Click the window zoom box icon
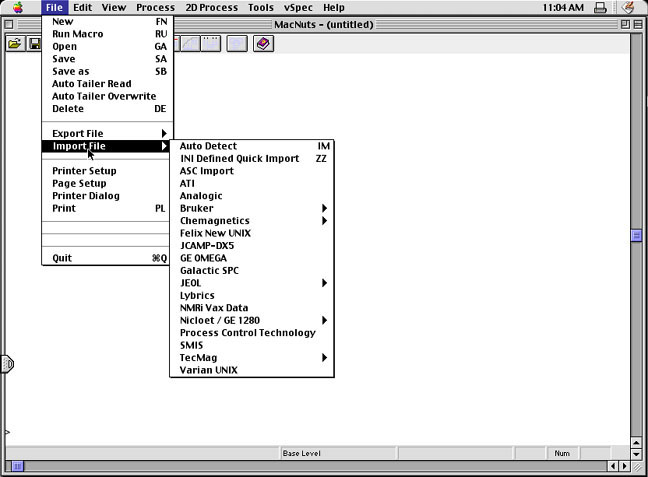Viewport: 648px width, 477px height. tap(625, 24)
